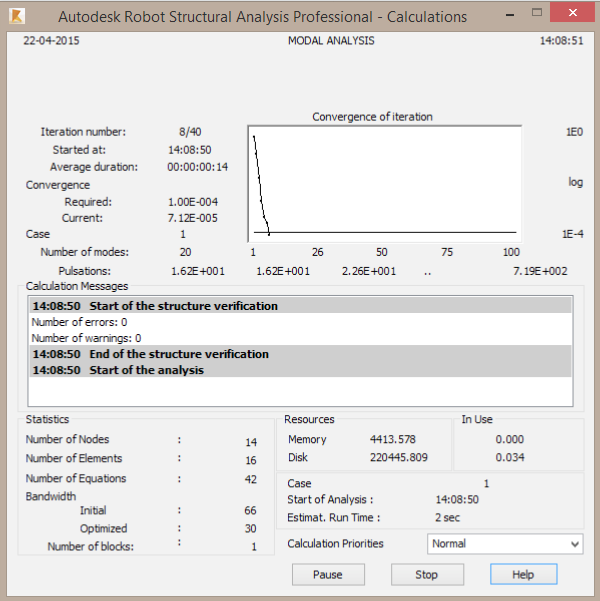Screen dimensions: 600x601
Task: Click the Number of Elements value 16
Action: coord(251,460)
